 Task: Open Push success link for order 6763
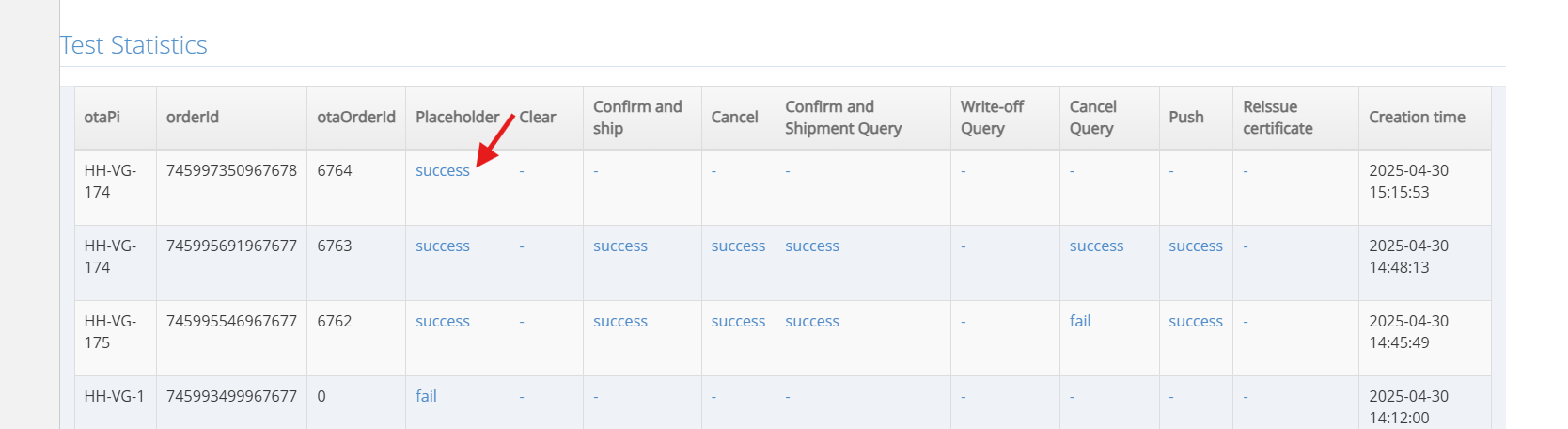1196,246
